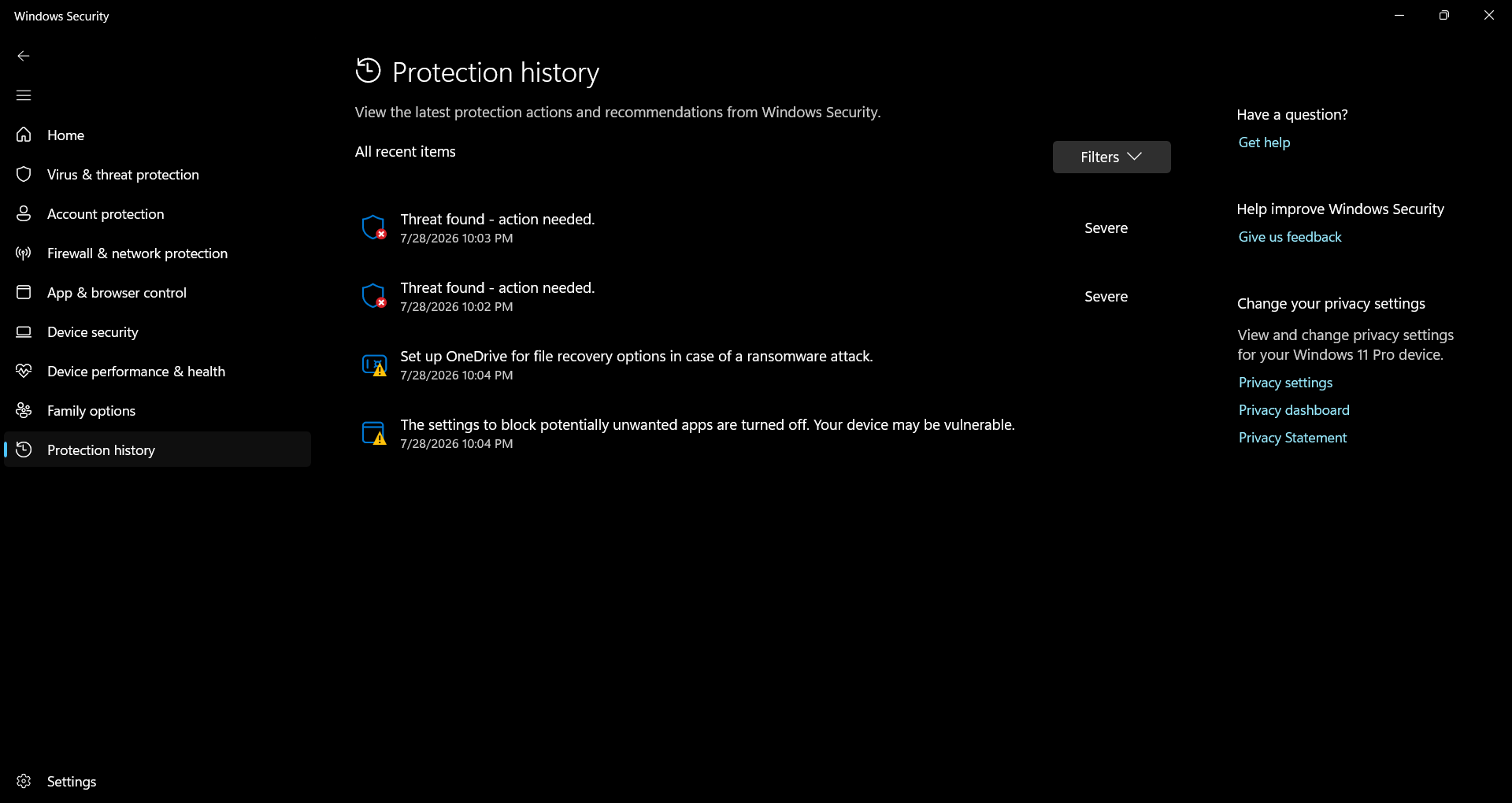Open App & browser control page
The width and height of the screenshot is (1512, 803).
(157, 292)
